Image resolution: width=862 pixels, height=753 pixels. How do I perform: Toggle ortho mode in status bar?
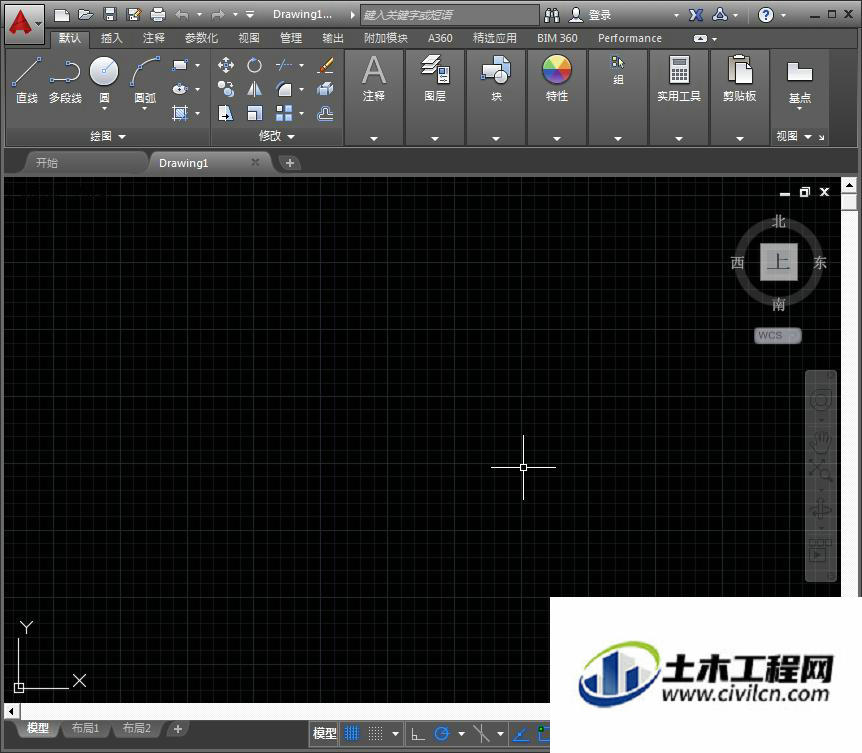tap(418, 733)
